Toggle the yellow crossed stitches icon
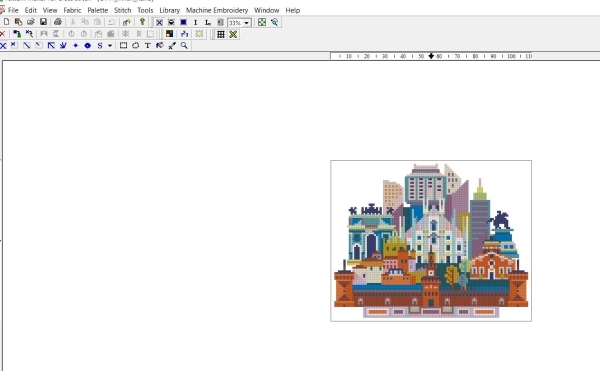 [x=233, y=34]
